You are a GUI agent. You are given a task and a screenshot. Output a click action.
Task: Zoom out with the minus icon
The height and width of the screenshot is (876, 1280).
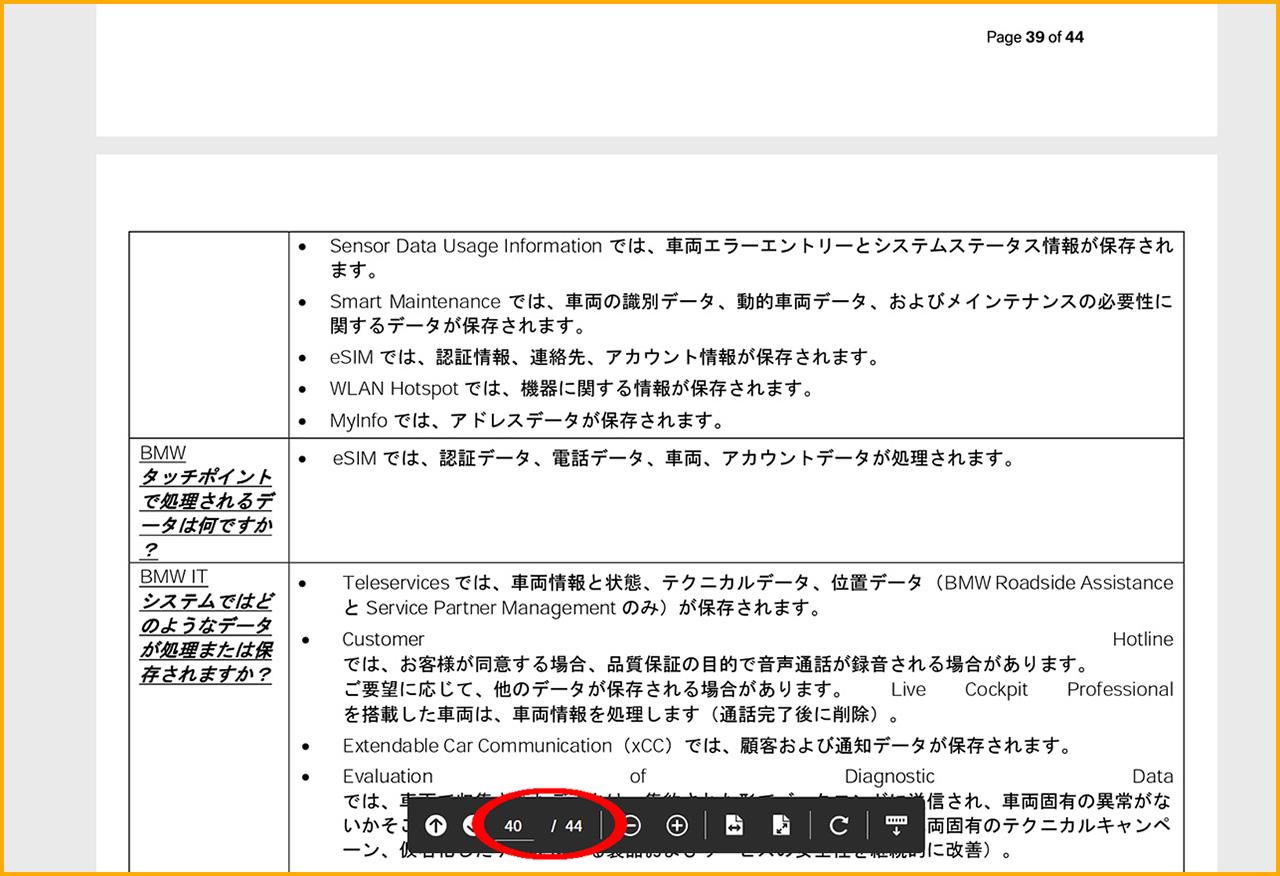click(631, 825)
